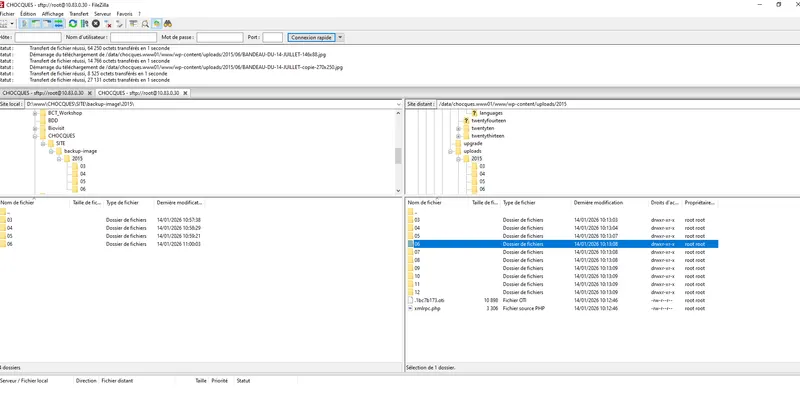Select the upgrade folder in remote tree
The width and height of the screenshot is (800, 418).
click(473, 144)
